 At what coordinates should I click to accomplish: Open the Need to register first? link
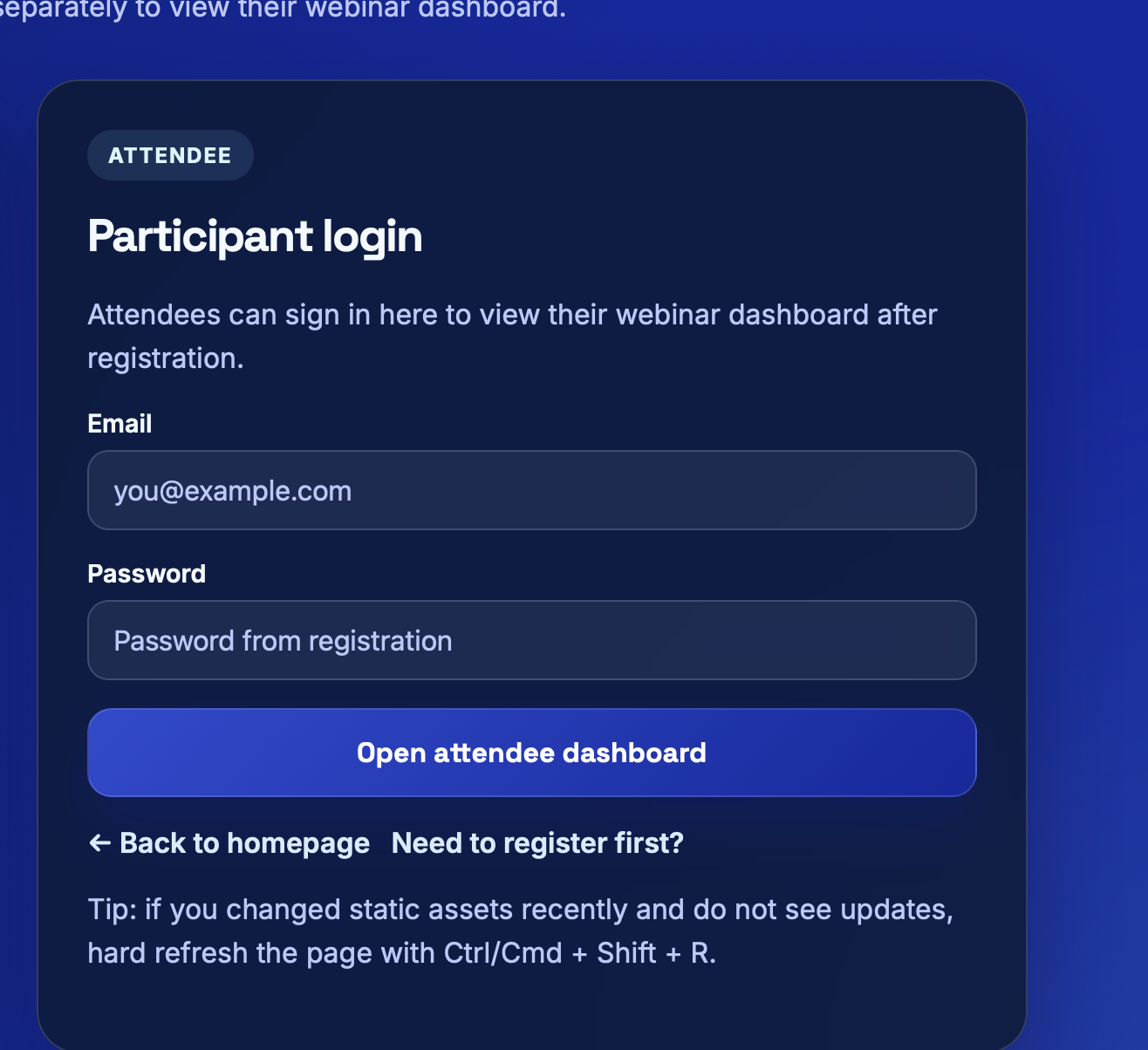(x=537, y=843)
